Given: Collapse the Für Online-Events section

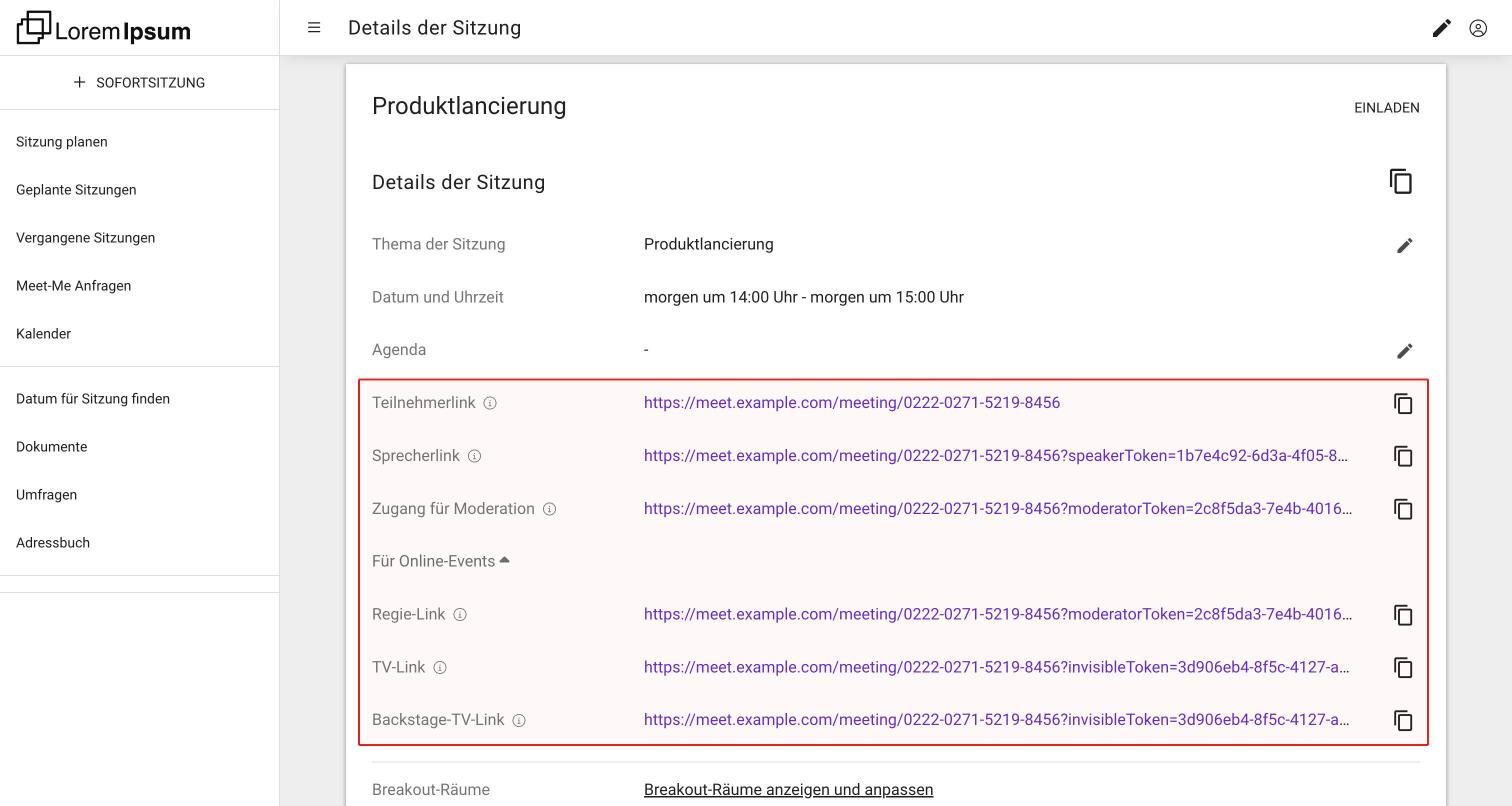Looking at the screenshot, I should tap(441, 561).
